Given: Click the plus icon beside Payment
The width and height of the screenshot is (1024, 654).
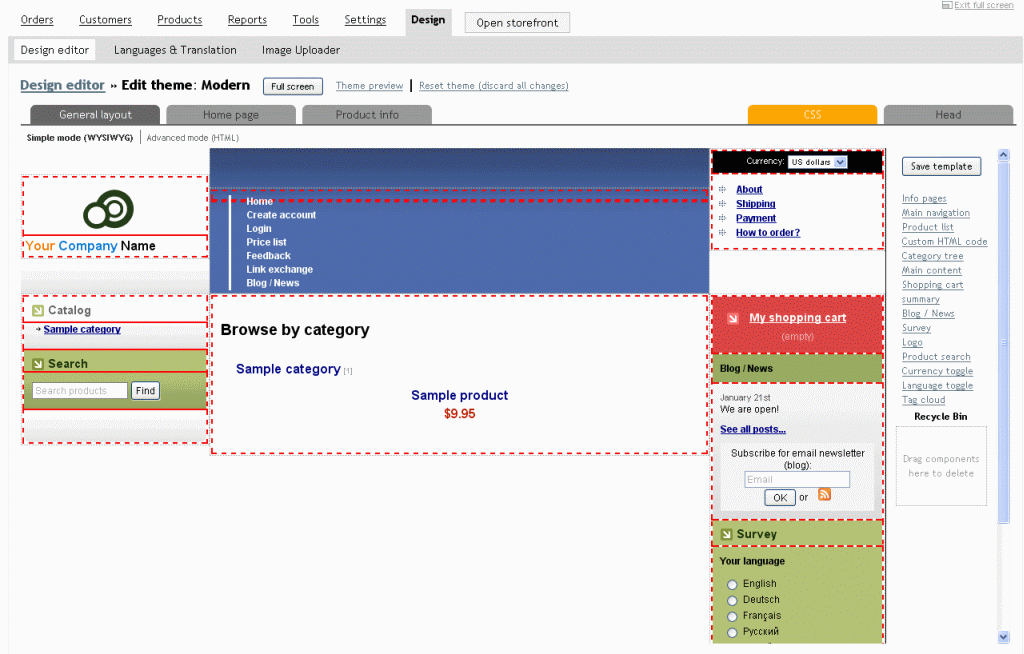Looking at the screenshot, I should pos(722,218).
